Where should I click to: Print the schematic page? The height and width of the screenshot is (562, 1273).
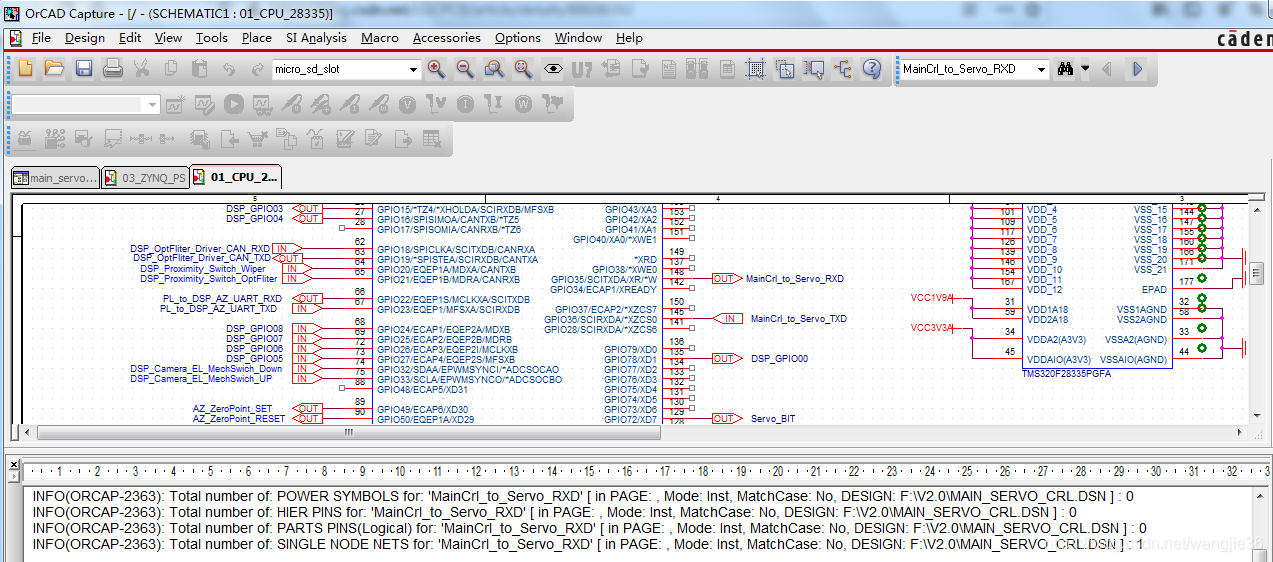[x=113, y=69]
